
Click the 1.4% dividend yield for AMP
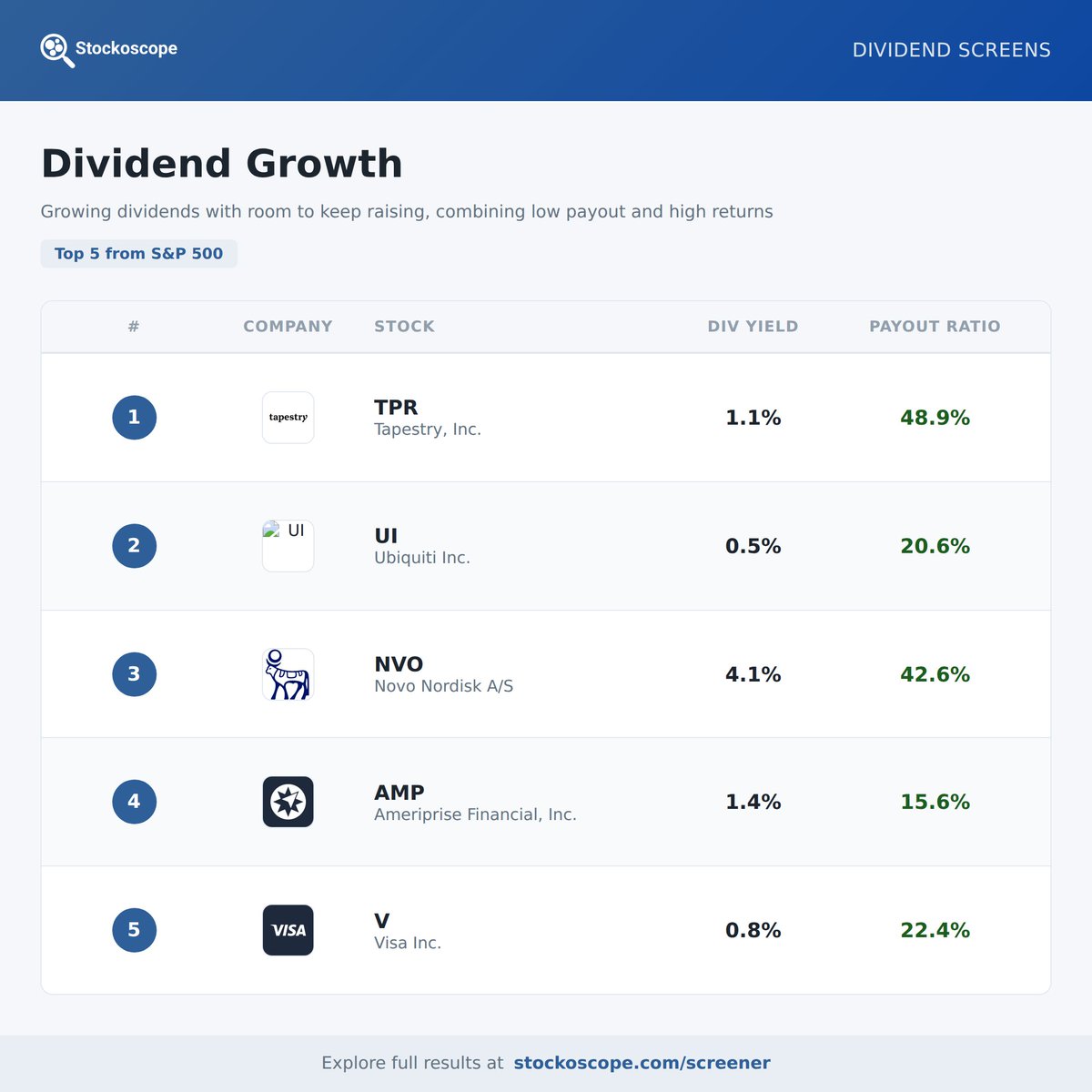[753, 802]
